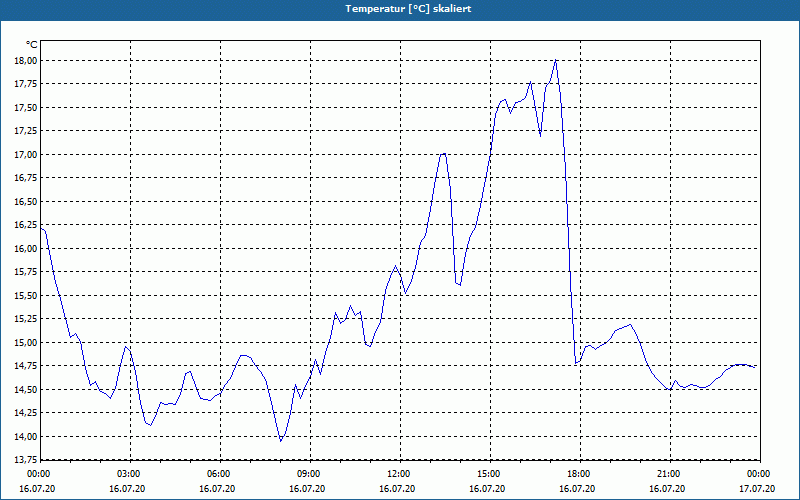
Task: Select the '18,00' y-axis label
Action: pyautogui.click(x=26, y=61)
